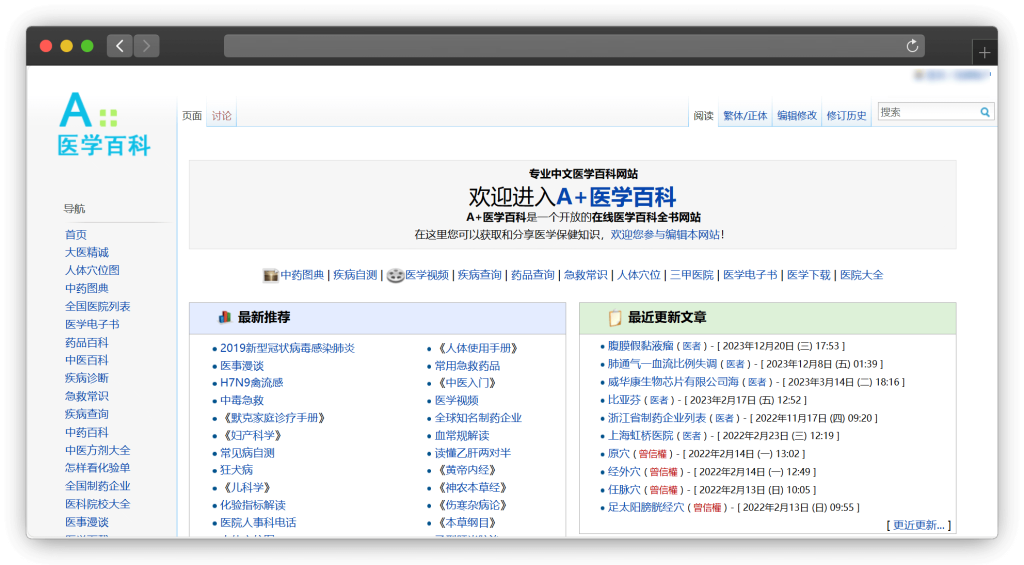Image resolution: width=1024 pixels, height=565 pixels.
Task: Open 药品百科 sidebar link
Action: click(87, 342)
